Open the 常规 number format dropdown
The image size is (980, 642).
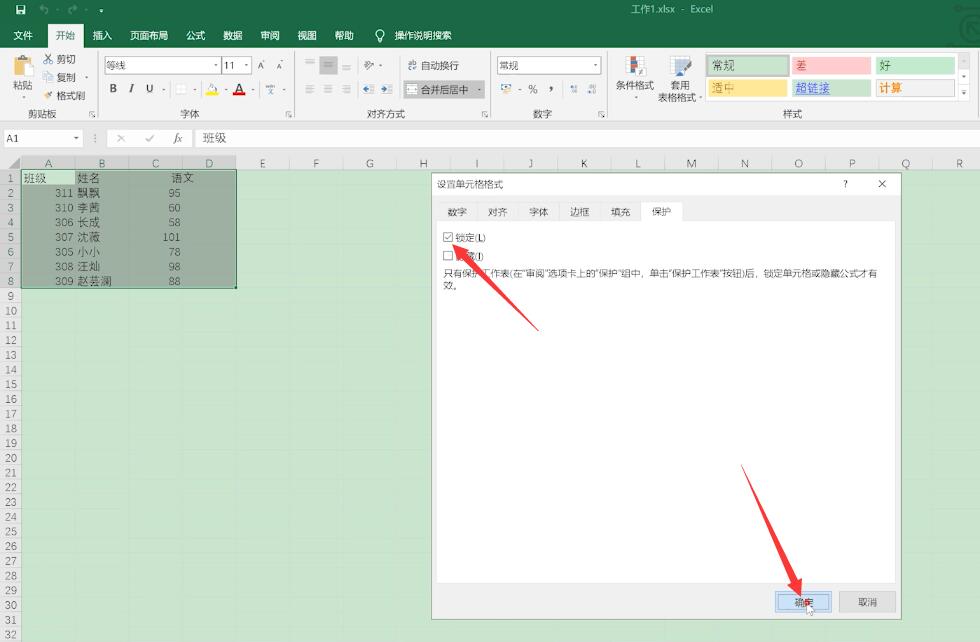[x=595, y=65]
